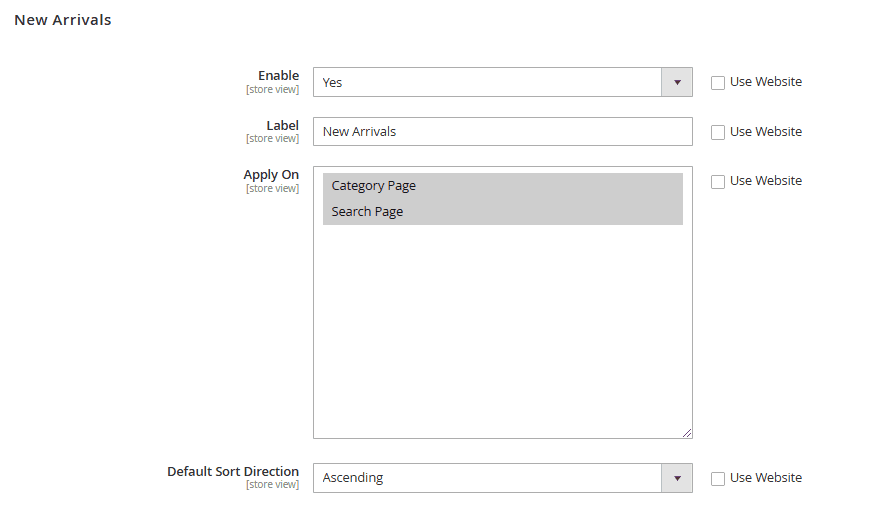Image resolution: width=873 pixels, height=506 pixels.
Task: Click the resize grip of Apply On box
Action: point(687,433)
